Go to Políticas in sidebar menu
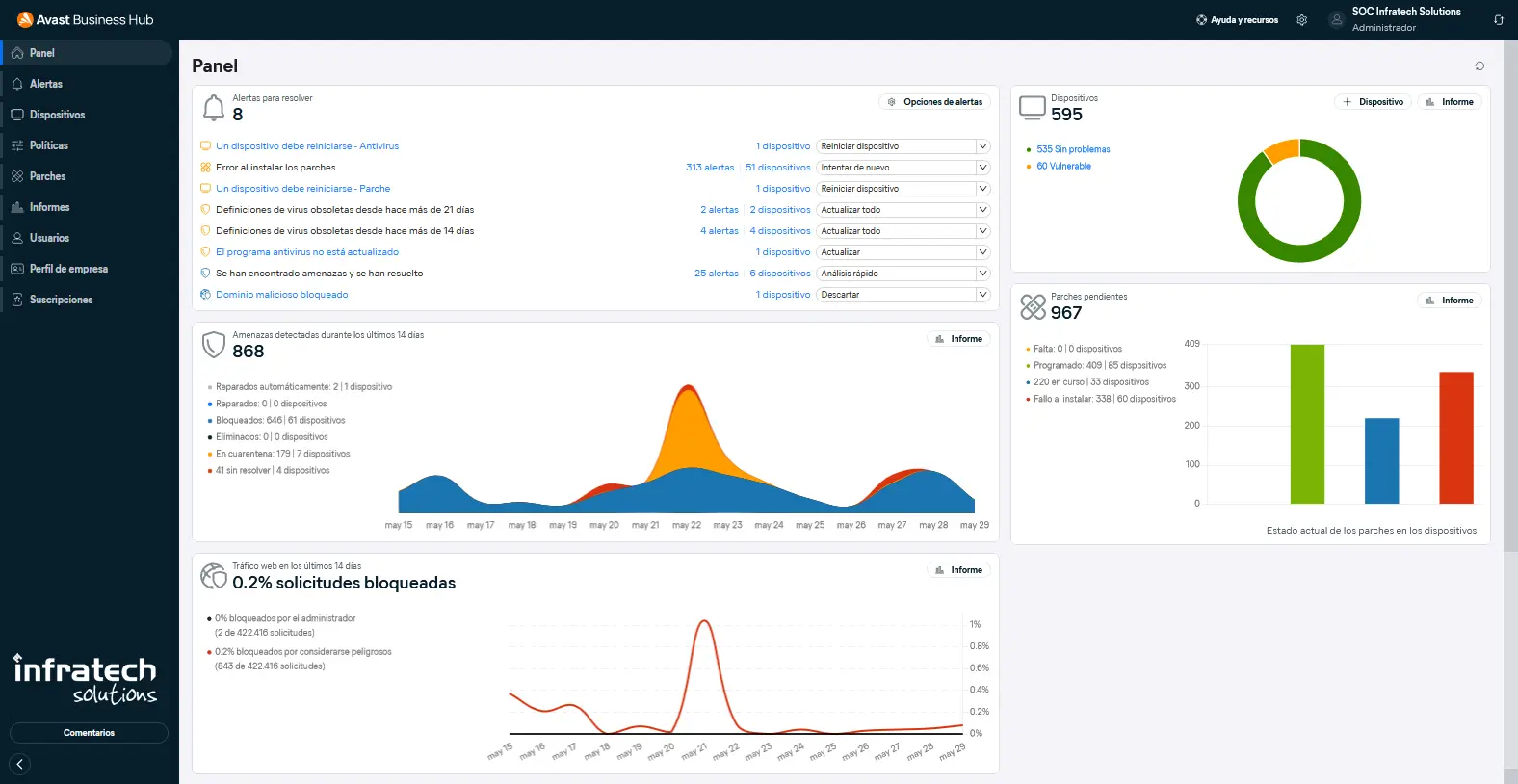1518x784 pixels. tap(87, 145)
